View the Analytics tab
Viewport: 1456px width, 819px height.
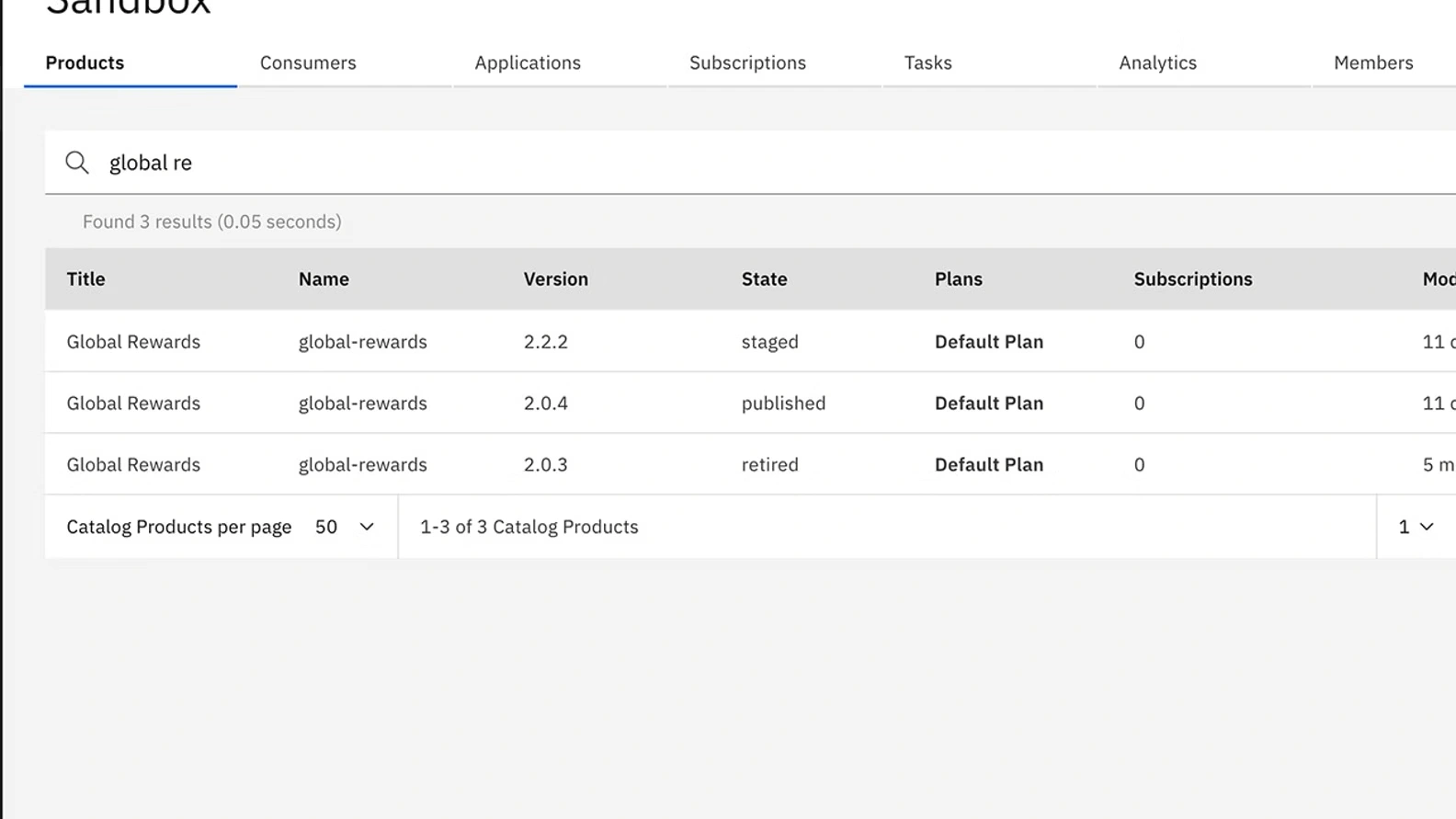pyautogui.click(x=1157, y=63)
